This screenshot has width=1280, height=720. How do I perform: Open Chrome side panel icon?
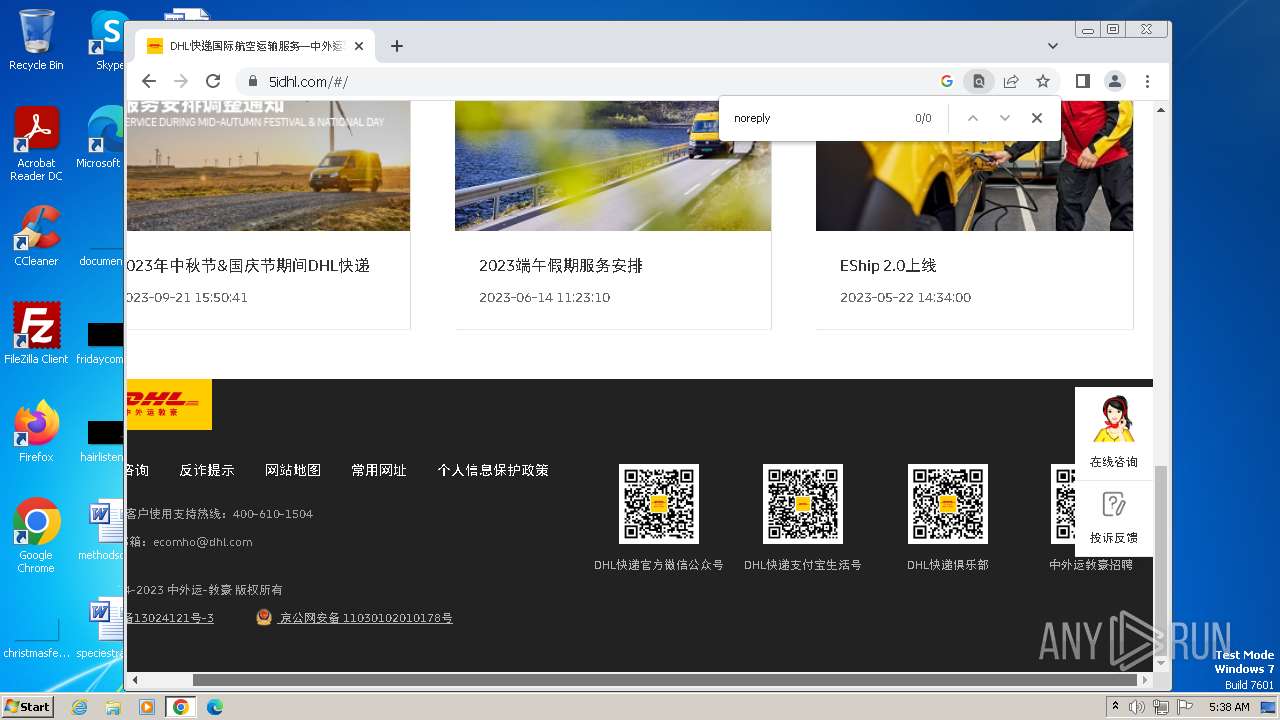pos(1083,82)
